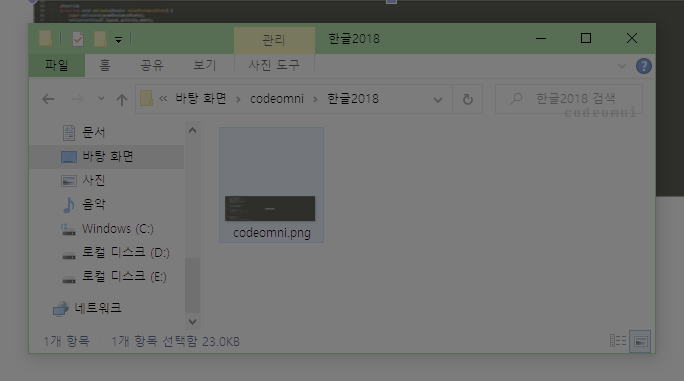Select the codeomni.png thumbnail
The width and height of the screenshot is (684, 381).
[x=270, y=208]
